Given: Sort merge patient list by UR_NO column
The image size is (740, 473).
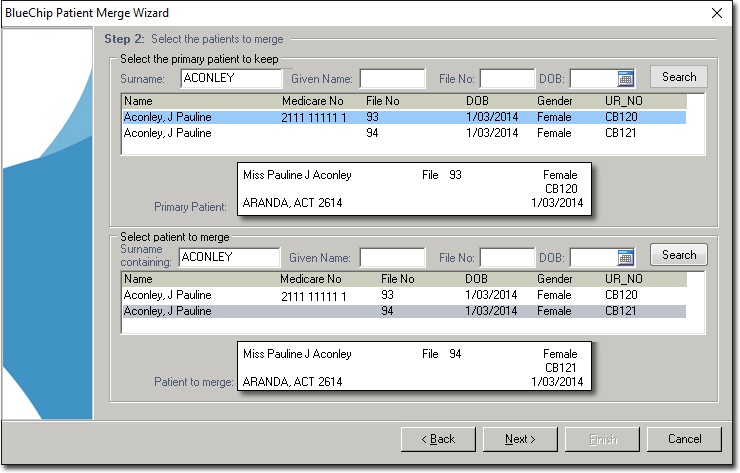Looking at the screenshot, I should [624, 280].
